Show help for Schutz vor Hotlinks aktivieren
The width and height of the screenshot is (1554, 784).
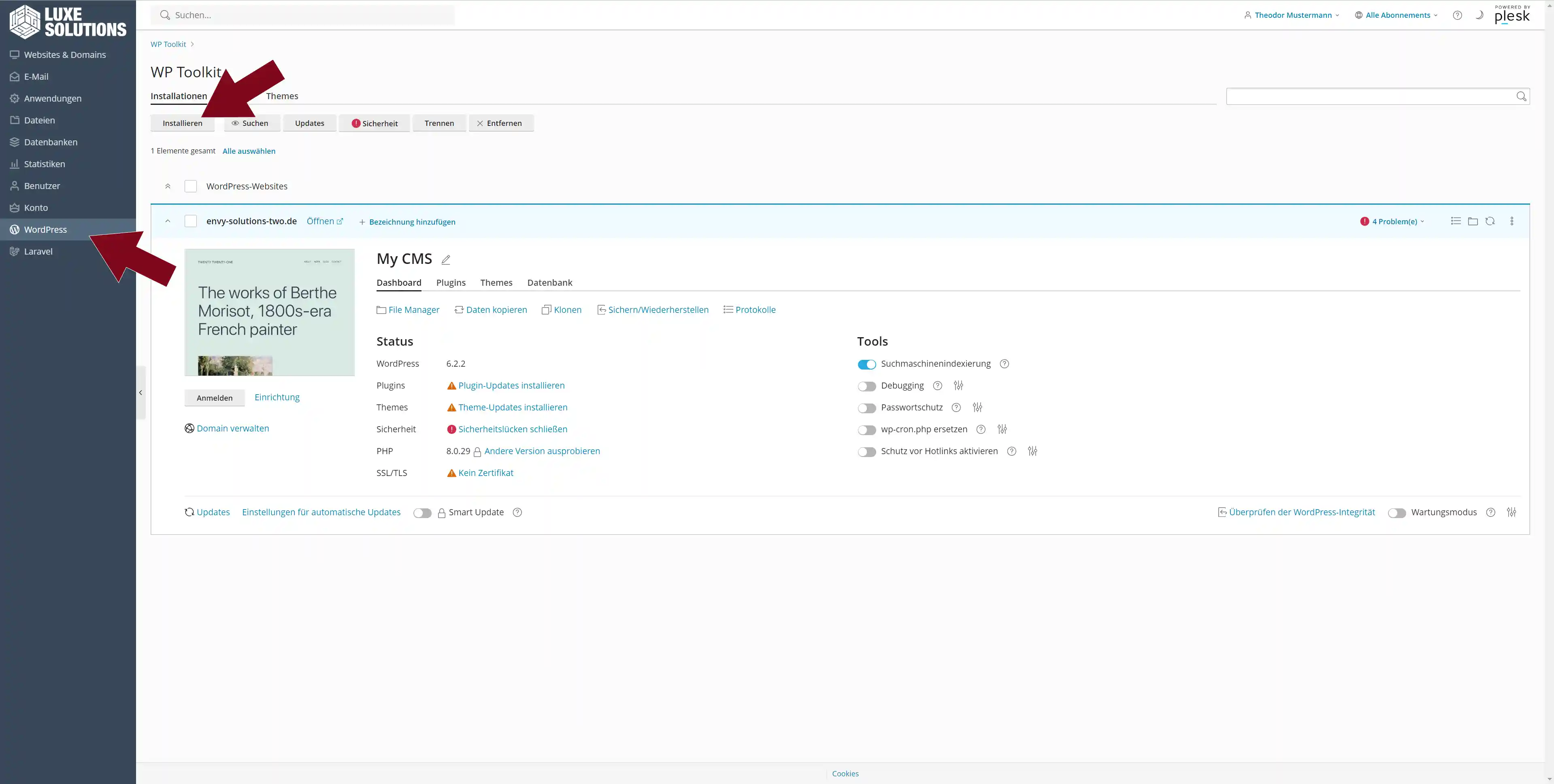tap(1012, 451)
